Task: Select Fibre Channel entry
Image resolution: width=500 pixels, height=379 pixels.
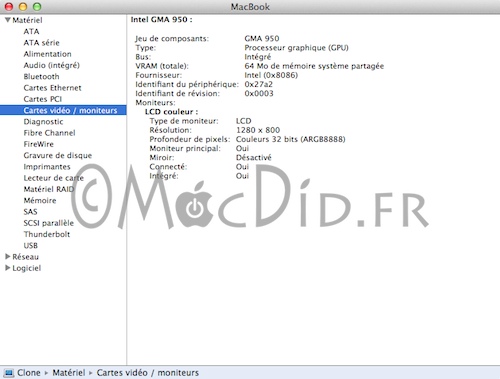Action: click(x=49, y=133)
